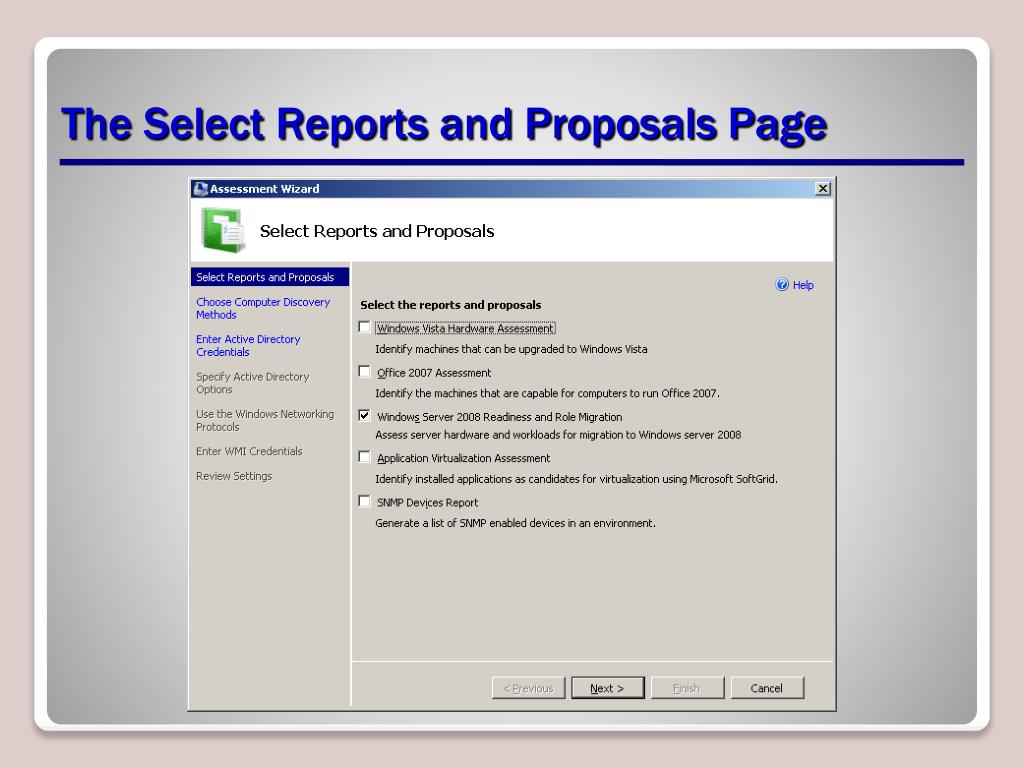Open Use the Windows Networking Protocols step

264,420
